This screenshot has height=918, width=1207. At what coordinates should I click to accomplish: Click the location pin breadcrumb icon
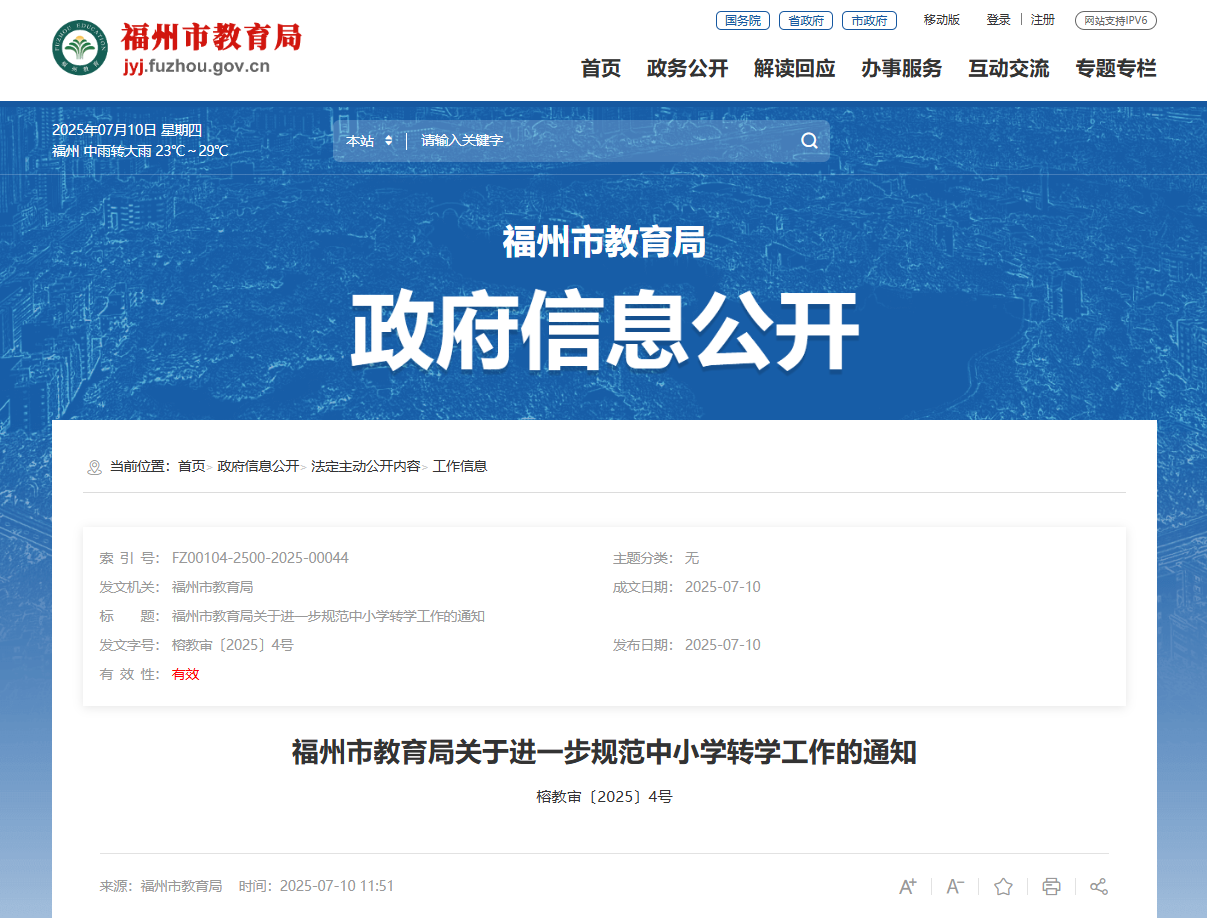pos(95,467)
